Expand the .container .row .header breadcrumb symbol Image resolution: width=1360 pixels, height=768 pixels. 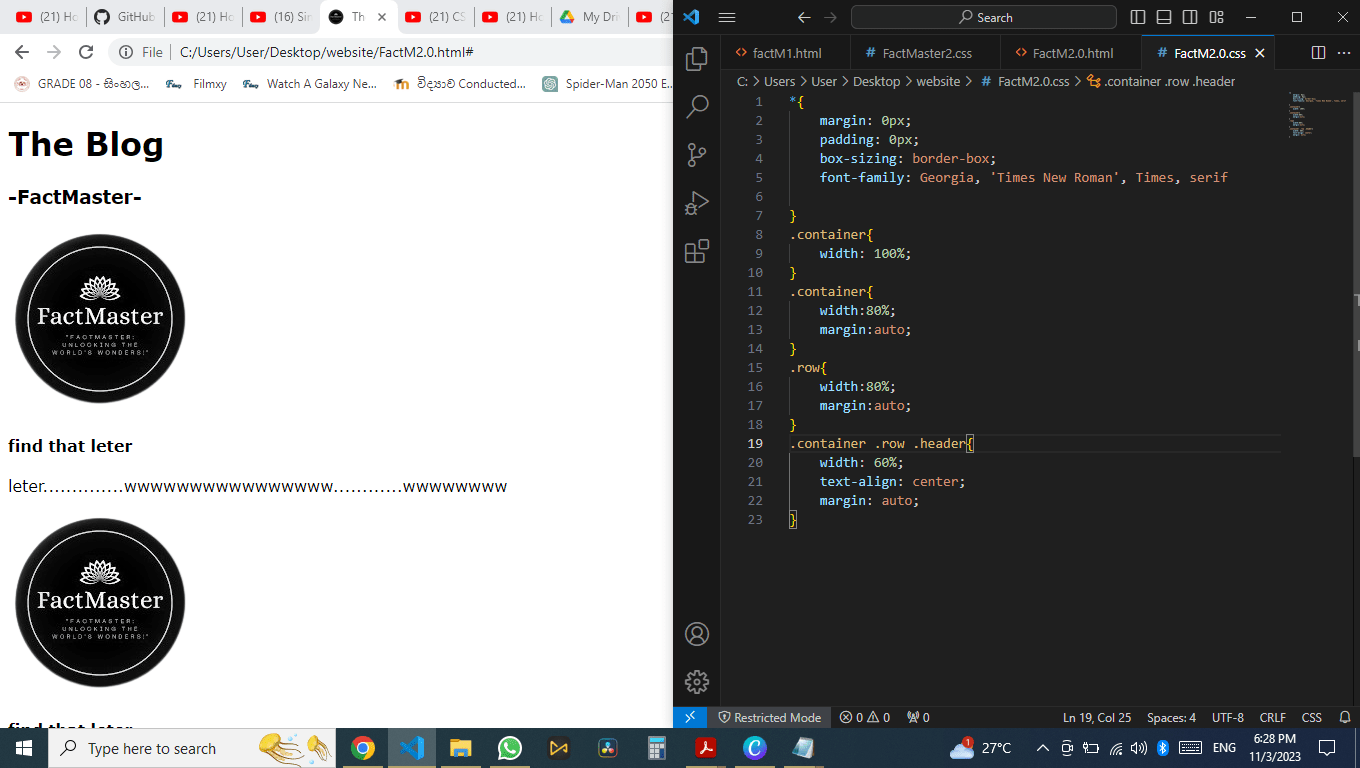coord(1160,81)
